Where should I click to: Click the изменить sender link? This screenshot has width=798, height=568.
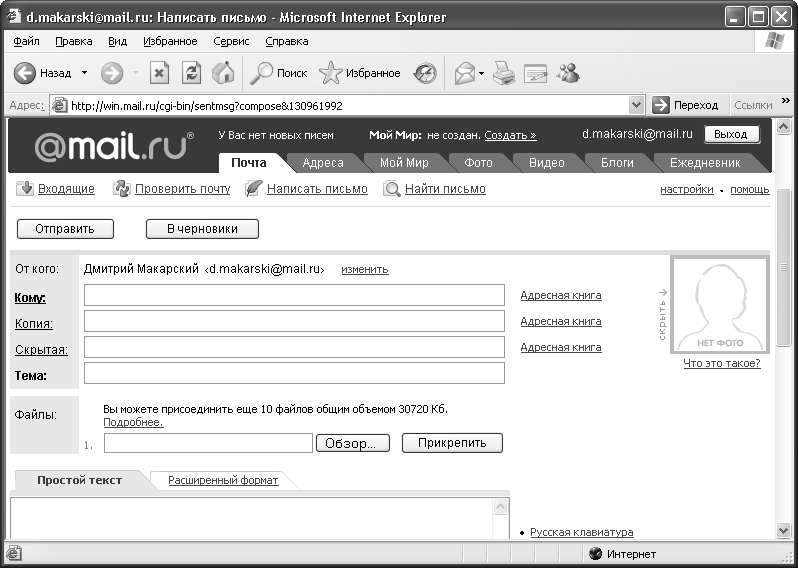(x=365, y=269)
